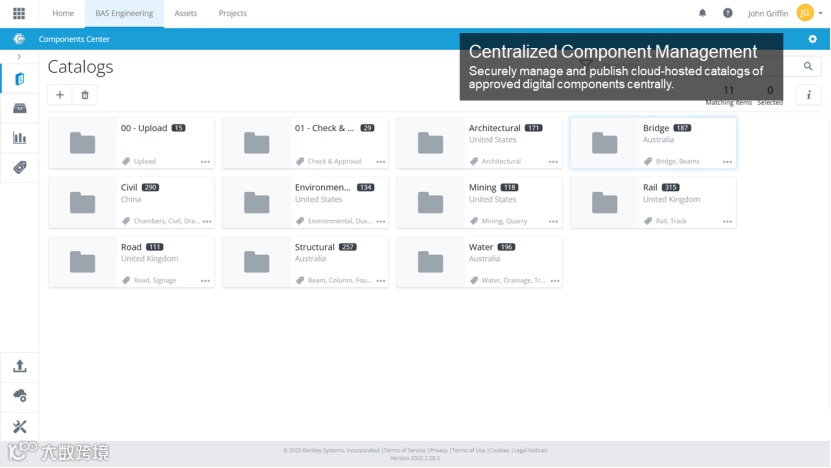The width and height of the screenshot is (831, 468).
Task: Open the help question mark icon
Action: (728, 13)
